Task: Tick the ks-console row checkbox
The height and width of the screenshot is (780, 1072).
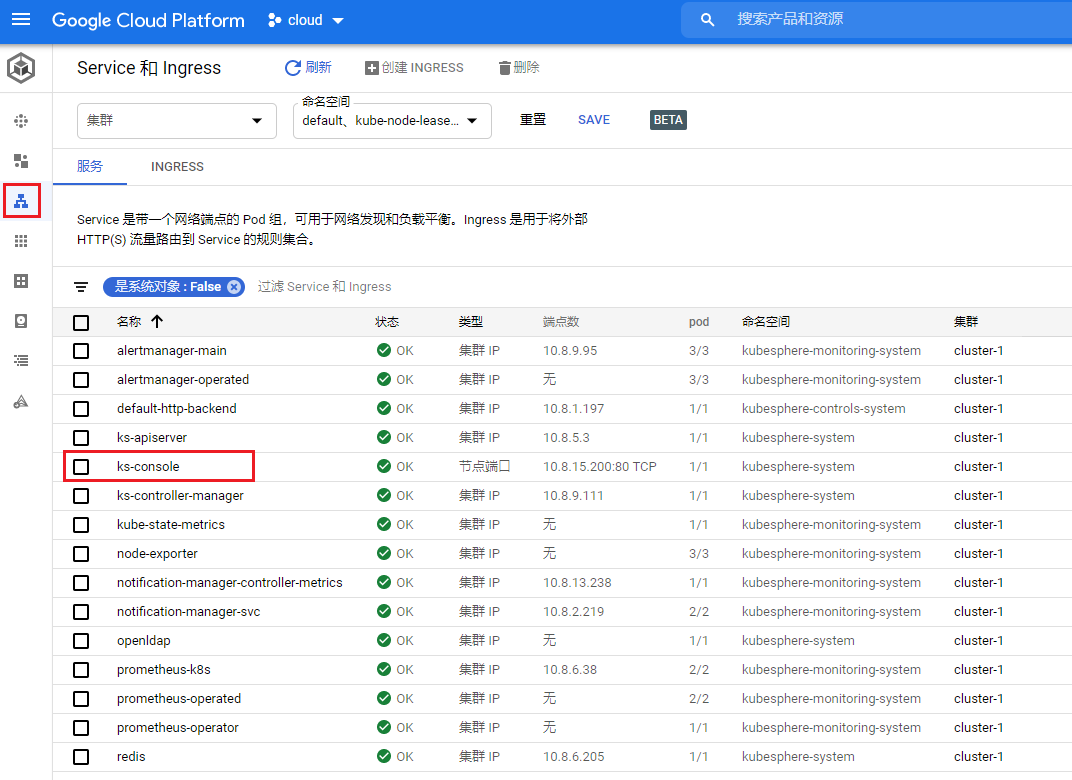Action: point(81,467)
